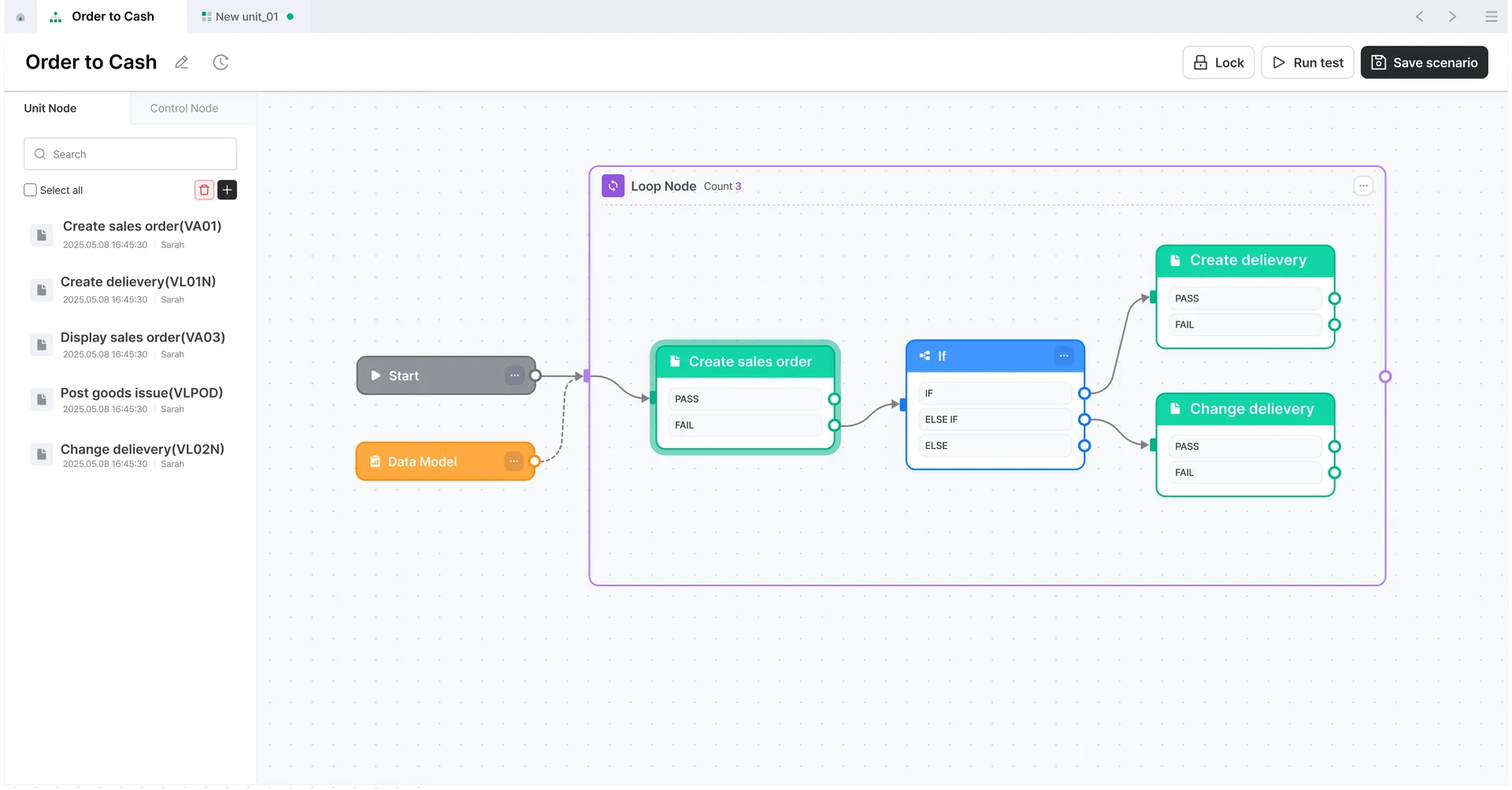
Task: Open the Data Model node ellipsis options
Action: click(514, 461)
